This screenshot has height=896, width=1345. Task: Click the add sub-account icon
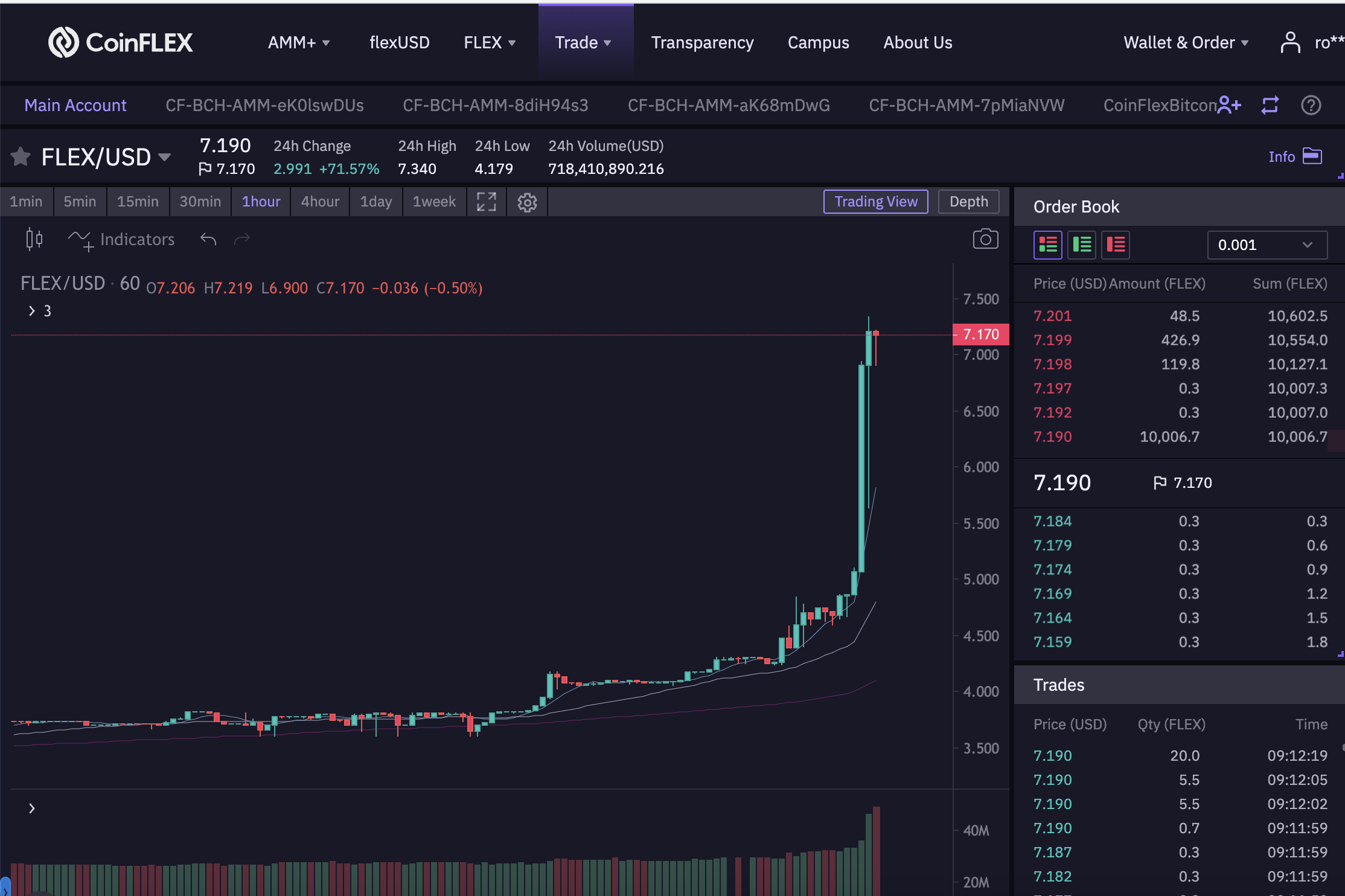1229,105
